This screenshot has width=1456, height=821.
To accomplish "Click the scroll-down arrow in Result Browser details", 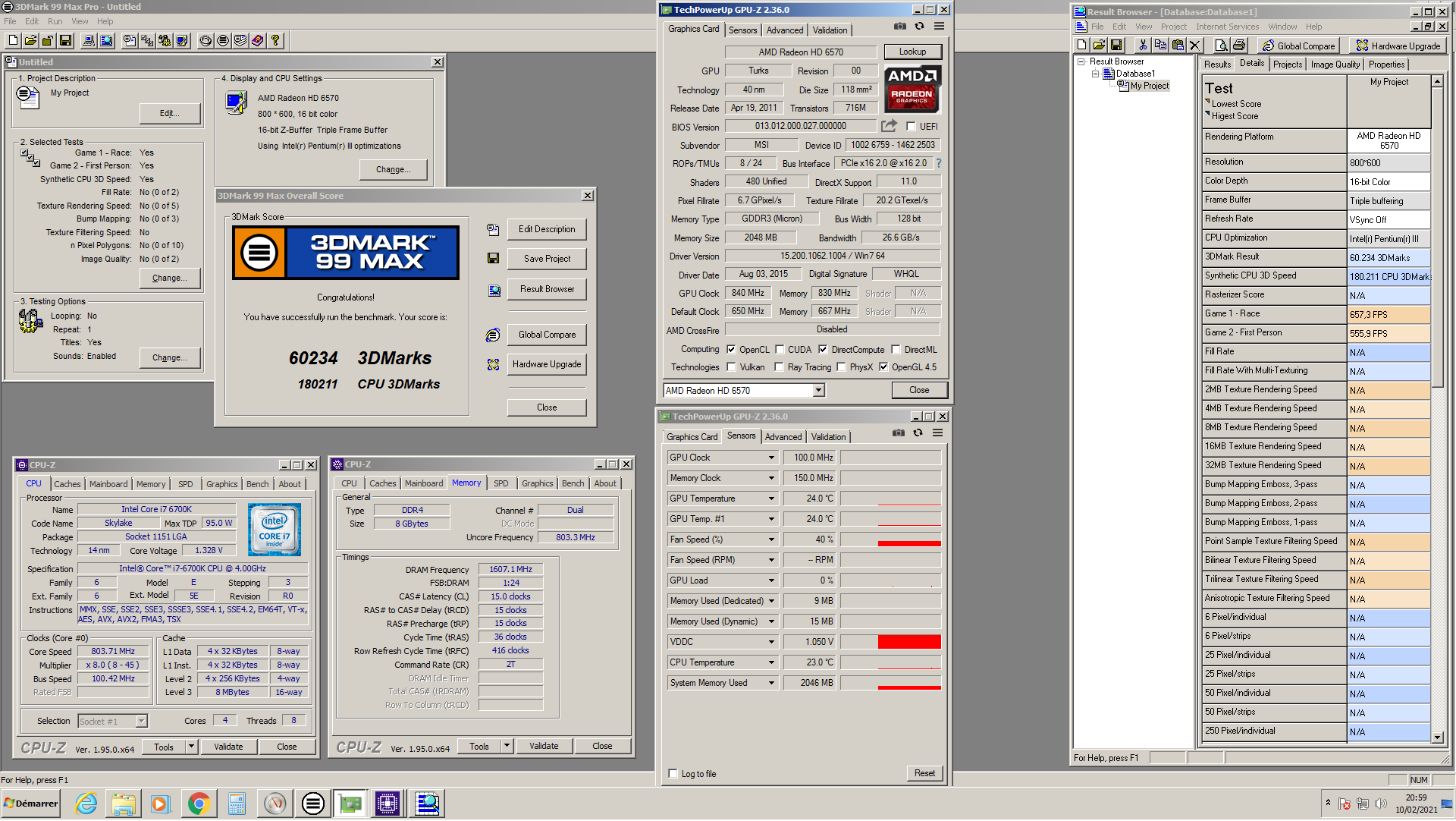I will 1437,738.
